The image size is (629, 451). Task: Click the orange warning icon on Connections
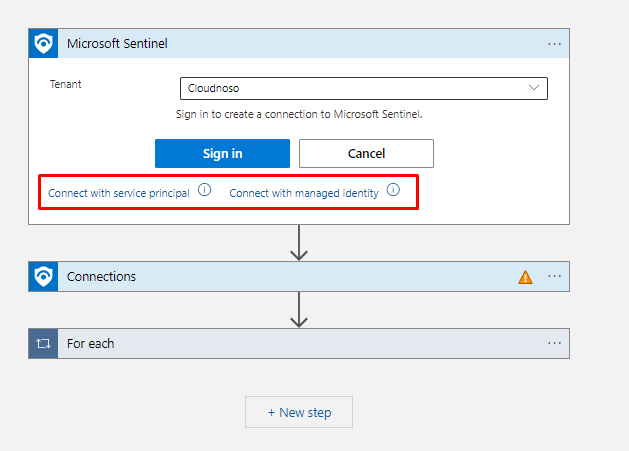pyautogui.click(x=525, y=277)
